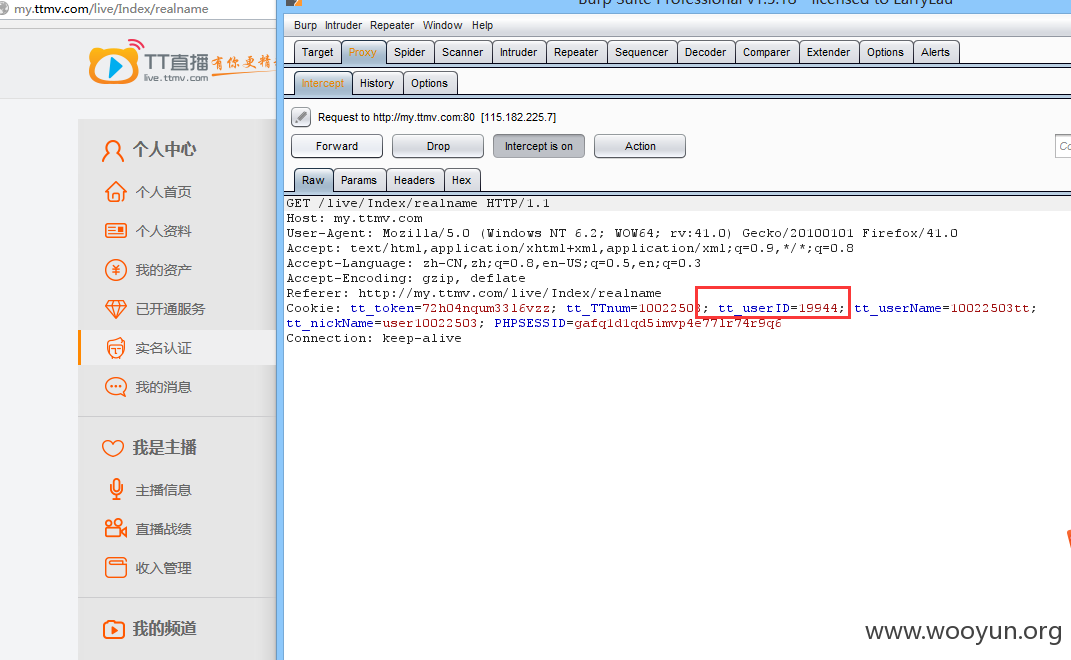Viewport: 1071px width, 660px height.
Task: Click the Connection: keep-alive header line
Action: pyautogui.click(x=374, y=338)
